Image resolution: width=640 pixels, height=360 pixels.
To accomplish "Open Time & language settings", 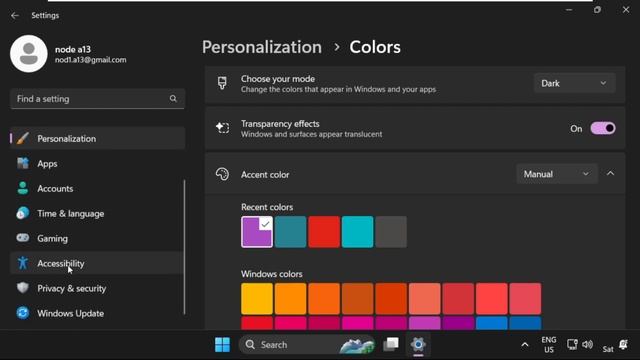I will click(x=98, y=213).
